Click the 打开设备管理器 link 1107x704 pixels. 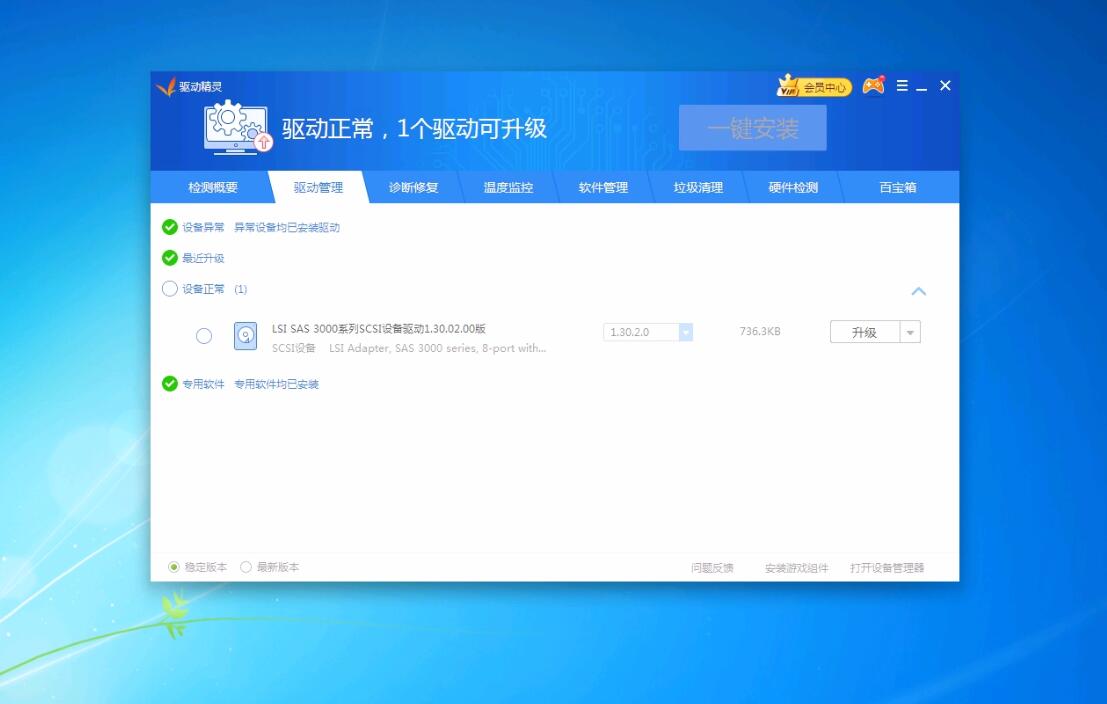click(x=887, y=568)
